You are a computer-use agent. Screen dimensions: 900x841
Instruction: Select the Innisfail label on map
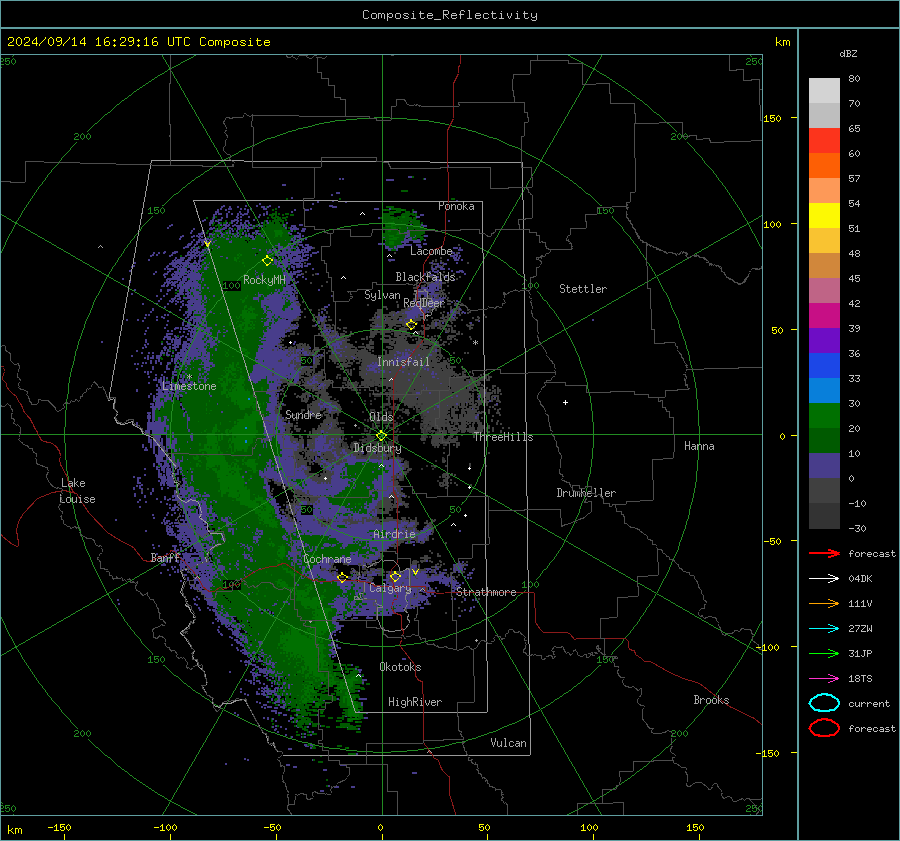click(403, 362)
